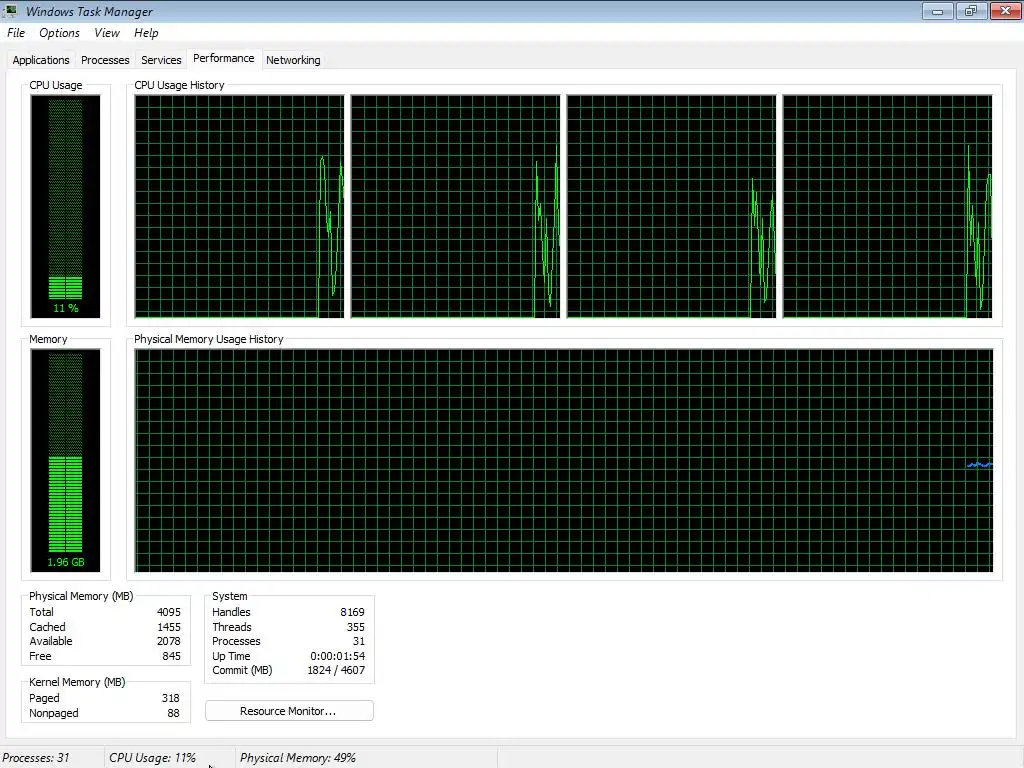Click the Up Time value 0:00:01:54
Image resolution: width=1024 pixels, height=768 pixels.
click(338, 656)
